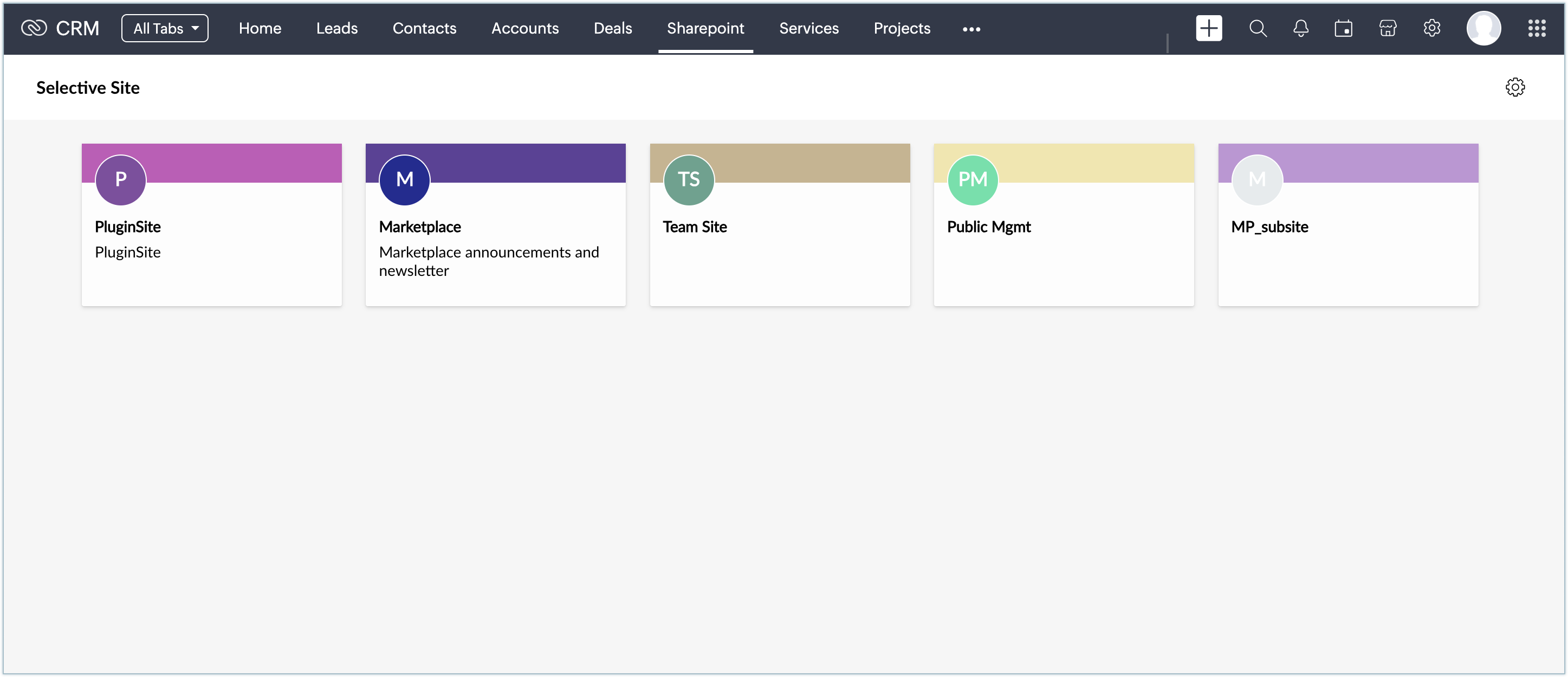Screen dimensions: 1568x677
Task: Click the CRM logo icon
Action: 34,28
